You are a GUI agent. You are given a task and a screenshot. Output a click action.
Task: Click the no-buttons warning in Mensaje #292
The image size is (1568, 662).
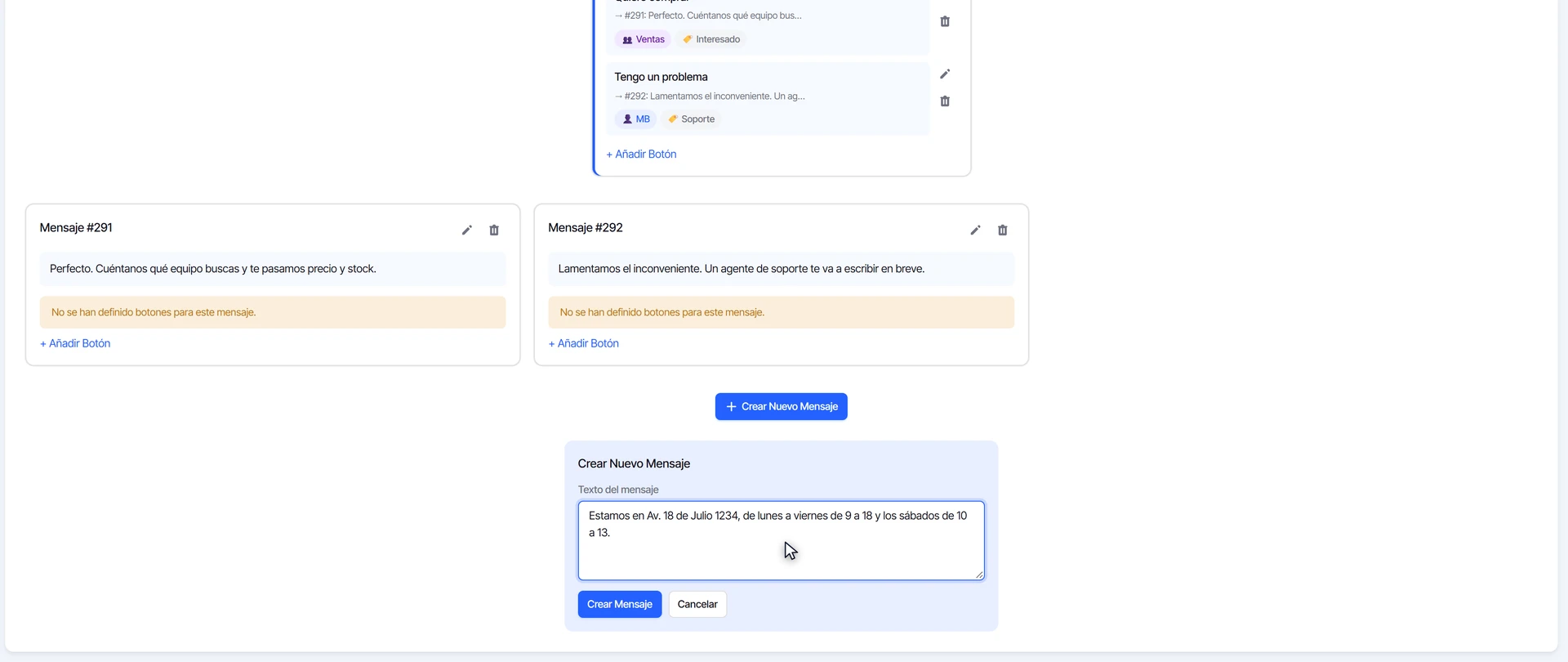tap(782, 312)
